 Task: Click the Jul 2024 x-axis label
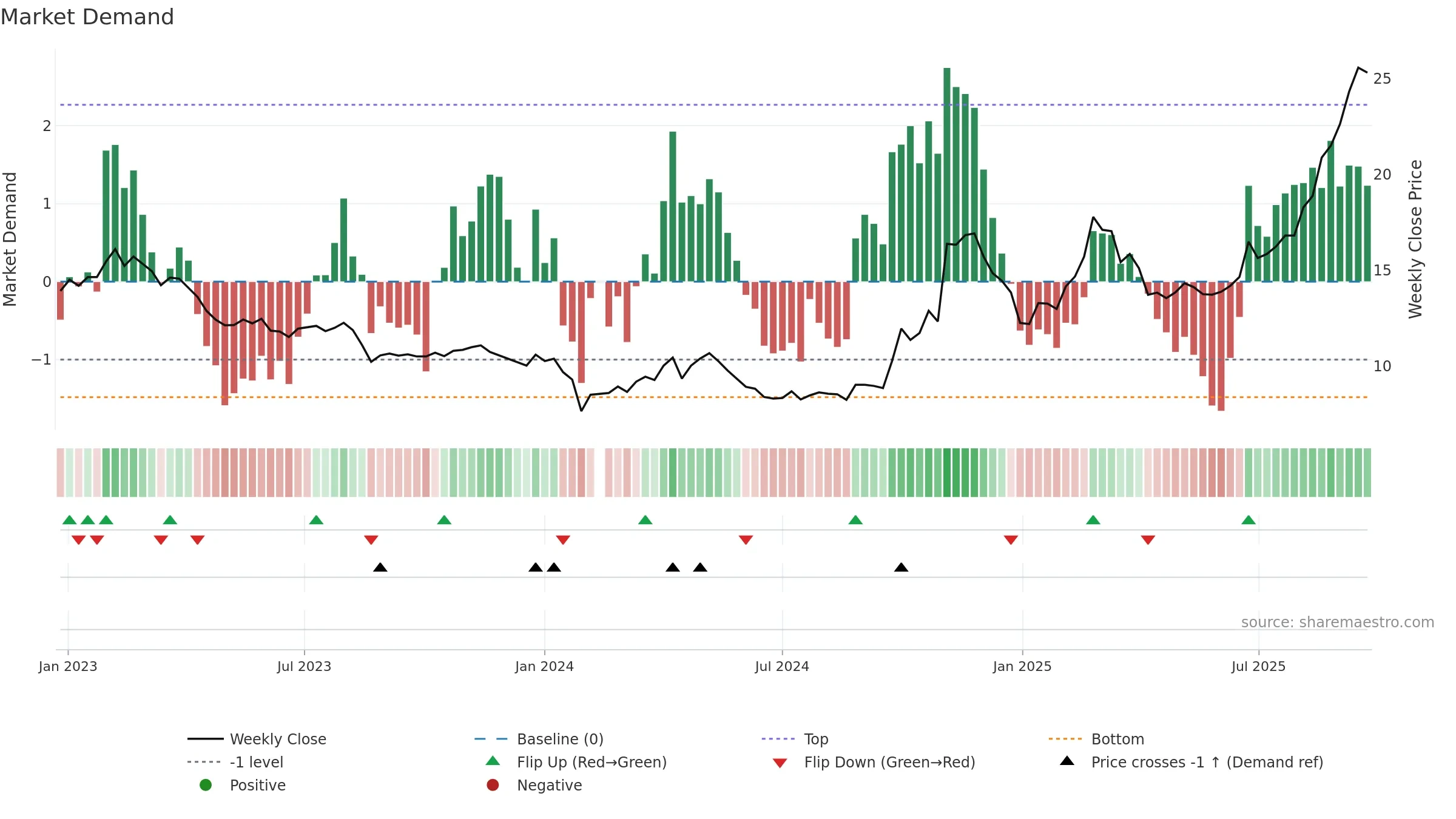pyautogui.click(x=782, y=667)
